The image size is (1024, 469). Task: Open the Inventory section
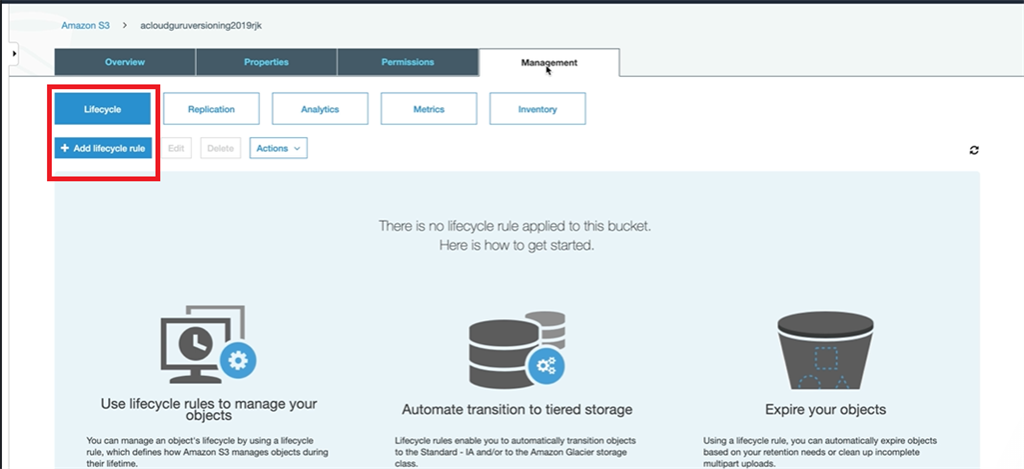(x=537, y=109)
